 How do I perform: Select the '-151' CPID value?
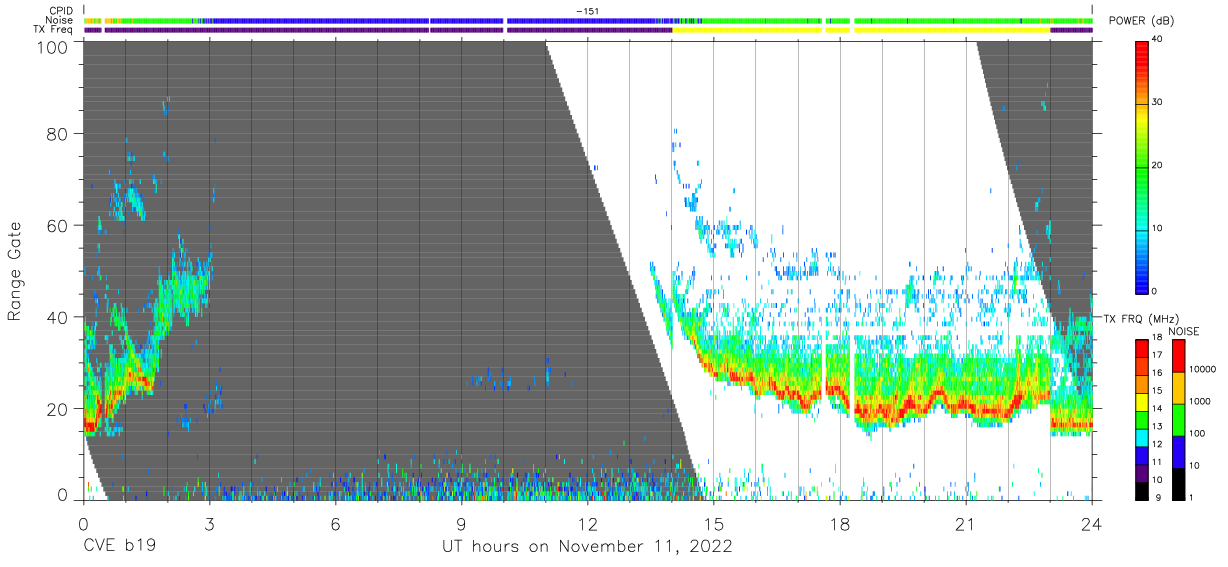587,11
